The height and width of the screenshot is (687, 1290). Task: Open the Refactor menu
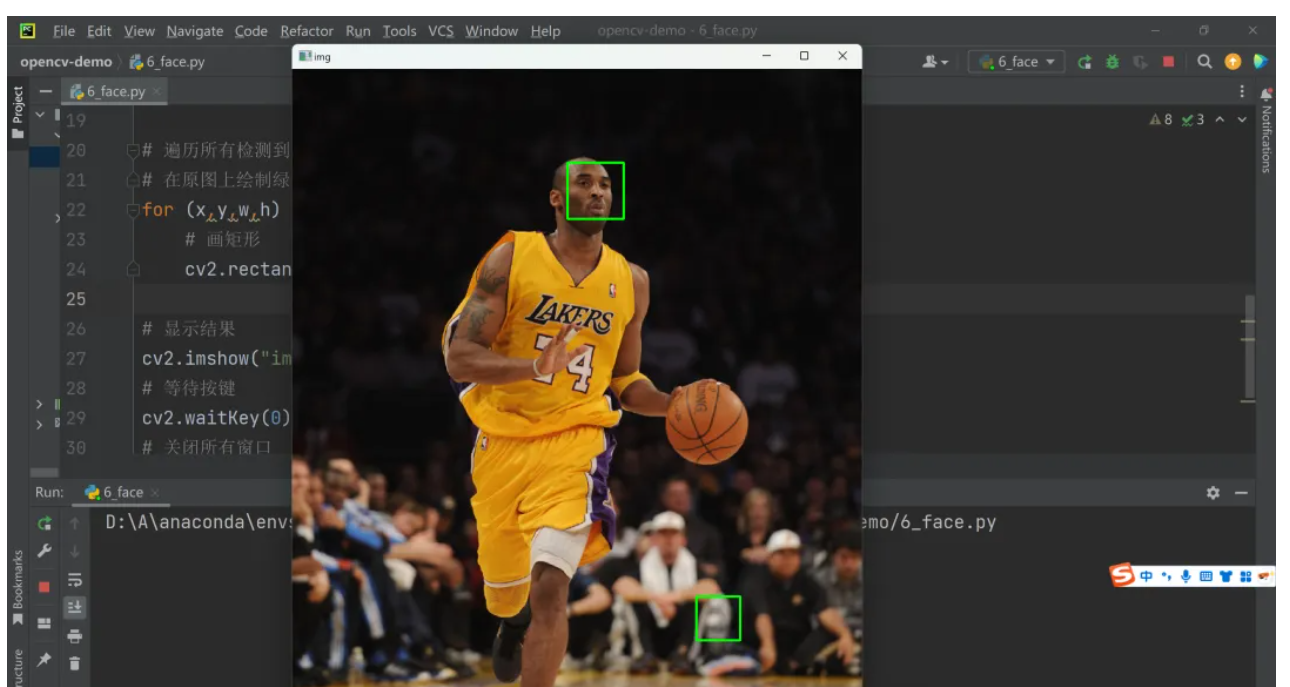[307, 31]
